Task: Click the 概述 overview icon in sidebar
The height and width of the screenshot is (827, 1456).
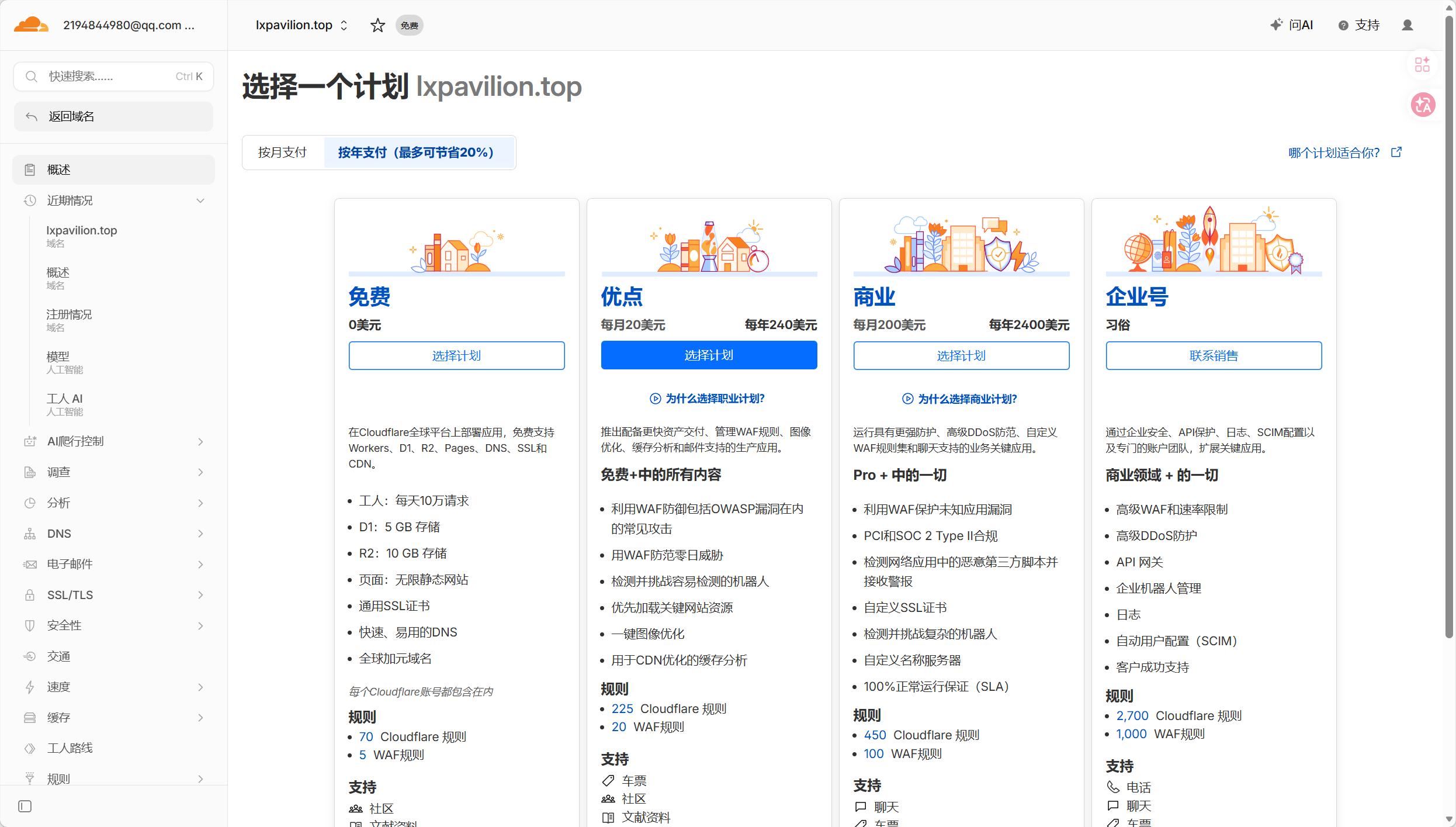Action: pyautogui.click(x=30, y=169)
